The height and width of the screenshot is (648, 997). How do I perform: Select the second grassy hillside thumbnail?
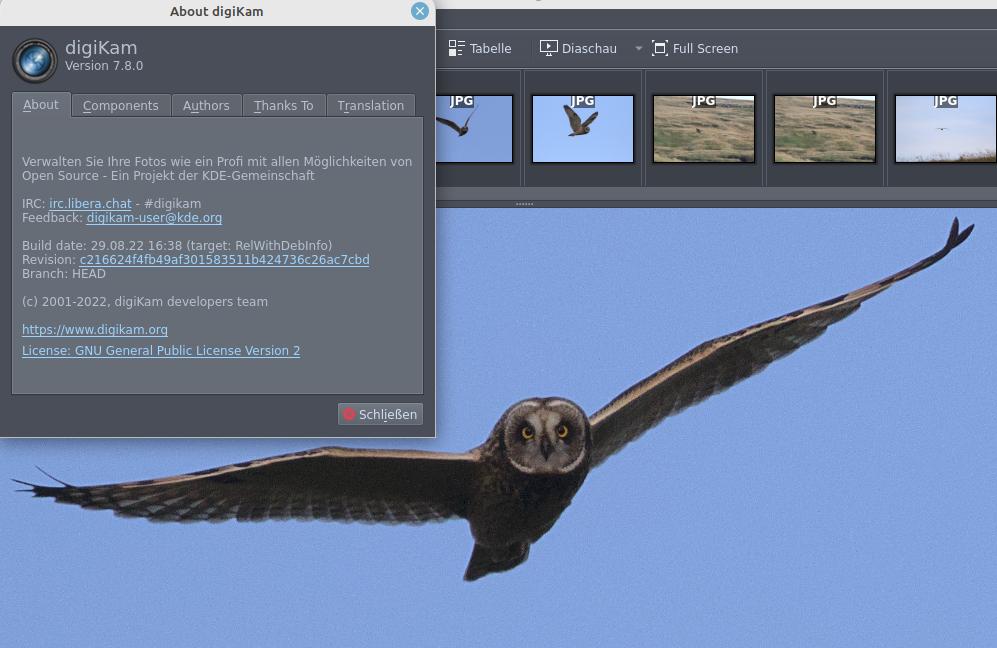click(x=825, y=129)
